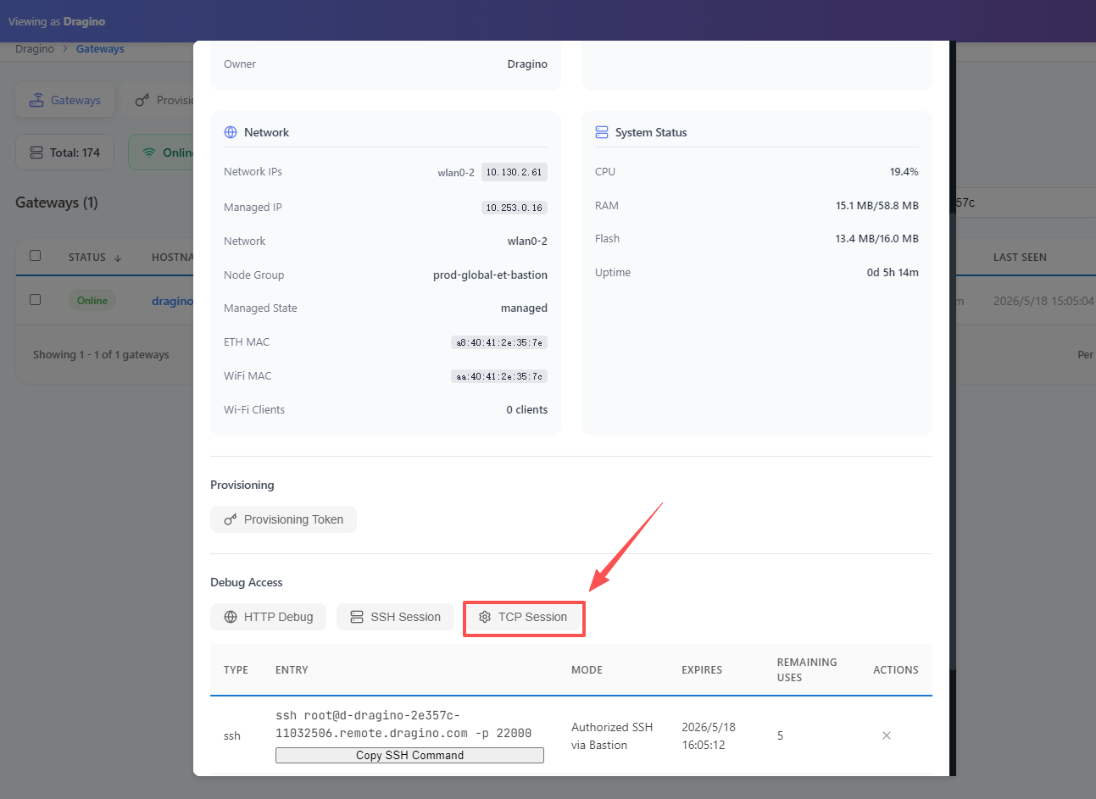
Task: Click the Provisioning Token button
Action: pyautogui.click(x=283, y=520)
